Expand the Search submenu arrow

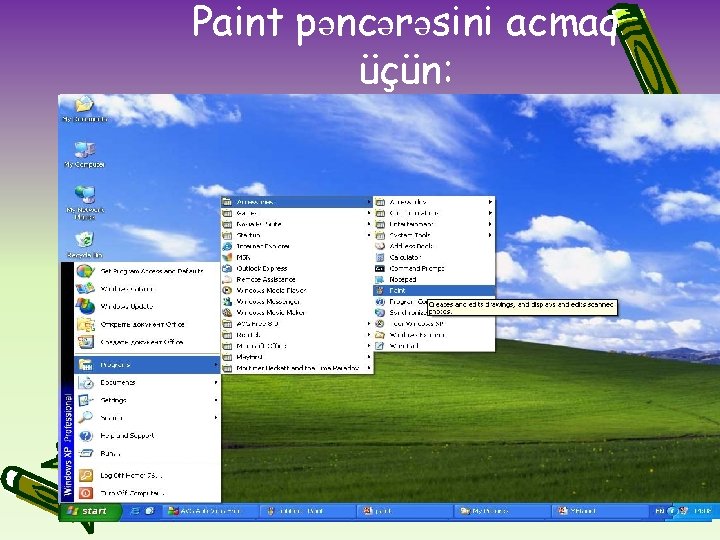tap(216, 418)
